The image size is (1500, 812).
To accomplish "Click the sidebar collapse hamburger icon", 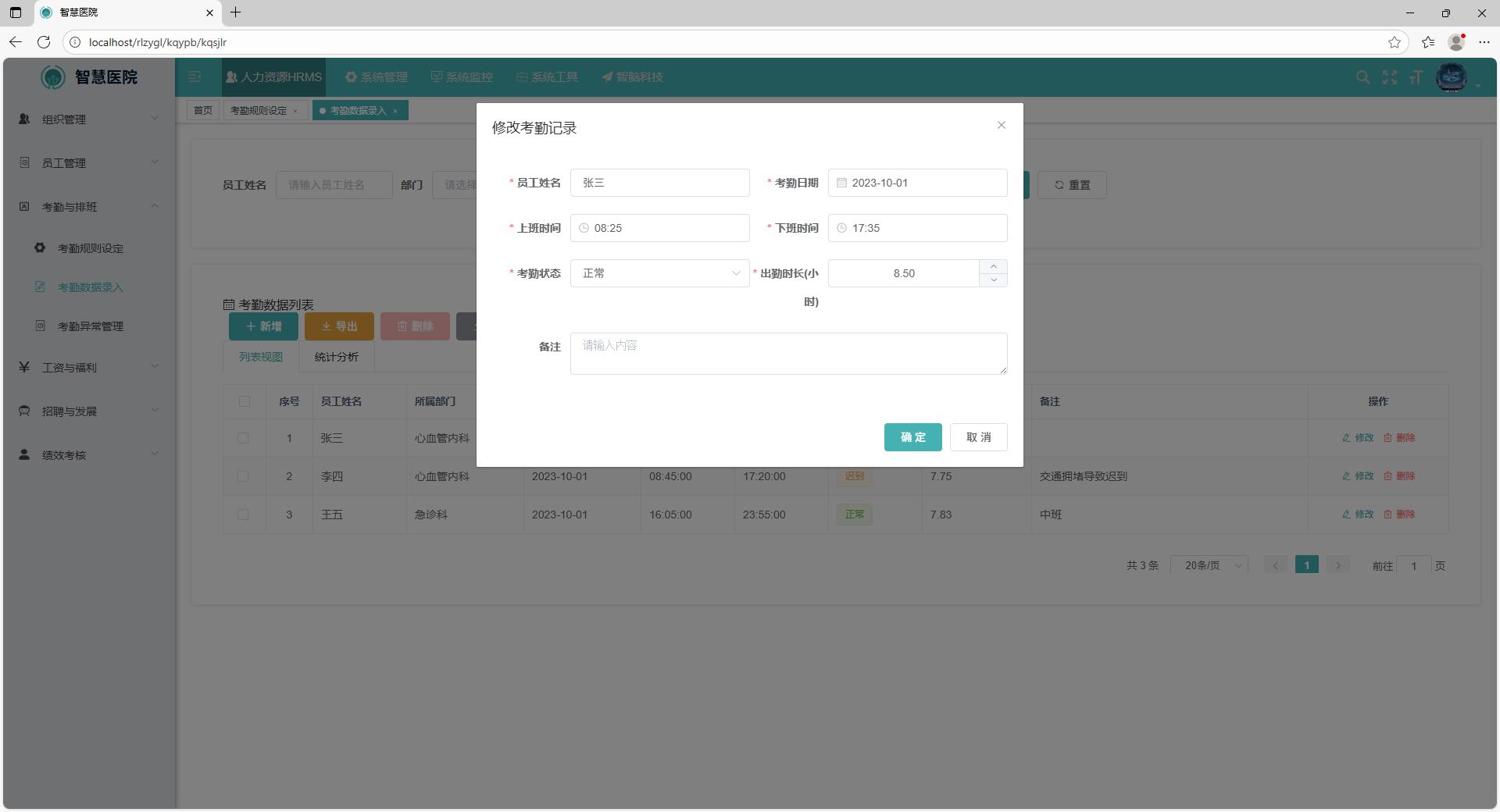I will pos(194,77).
